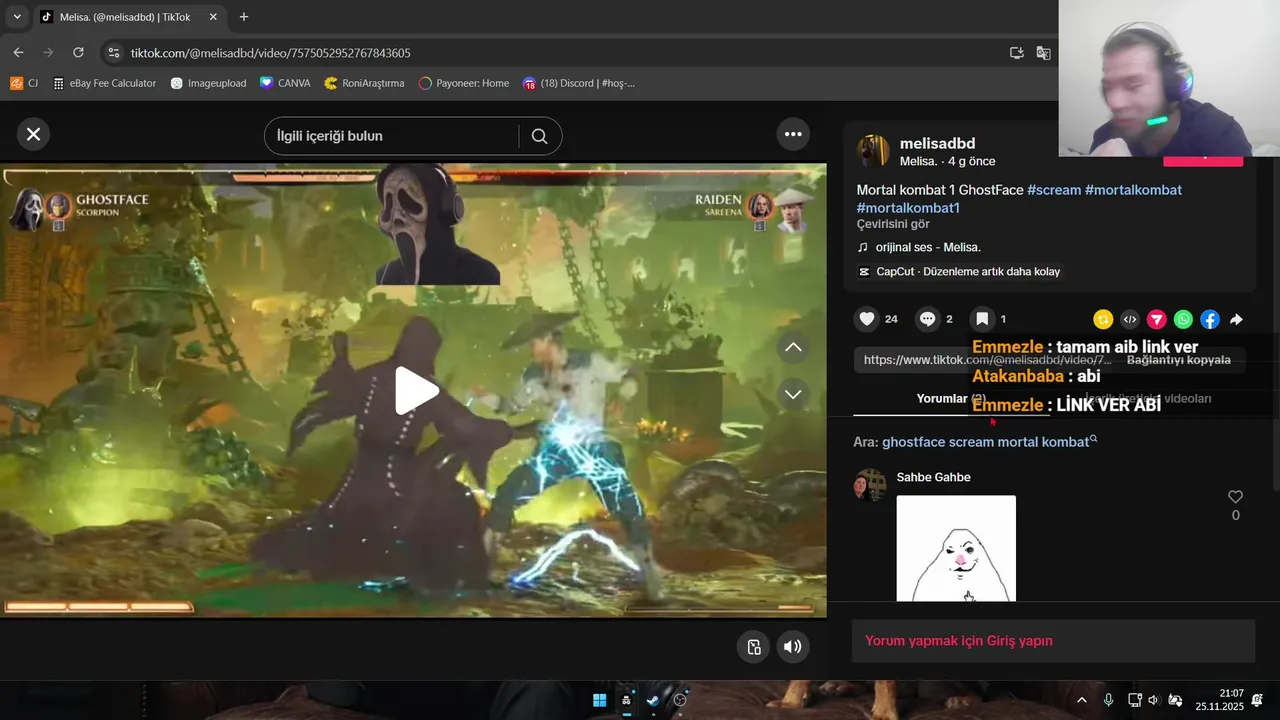Click the browser address bar URL
This screenshot has width=1280, height=720.
270,53
